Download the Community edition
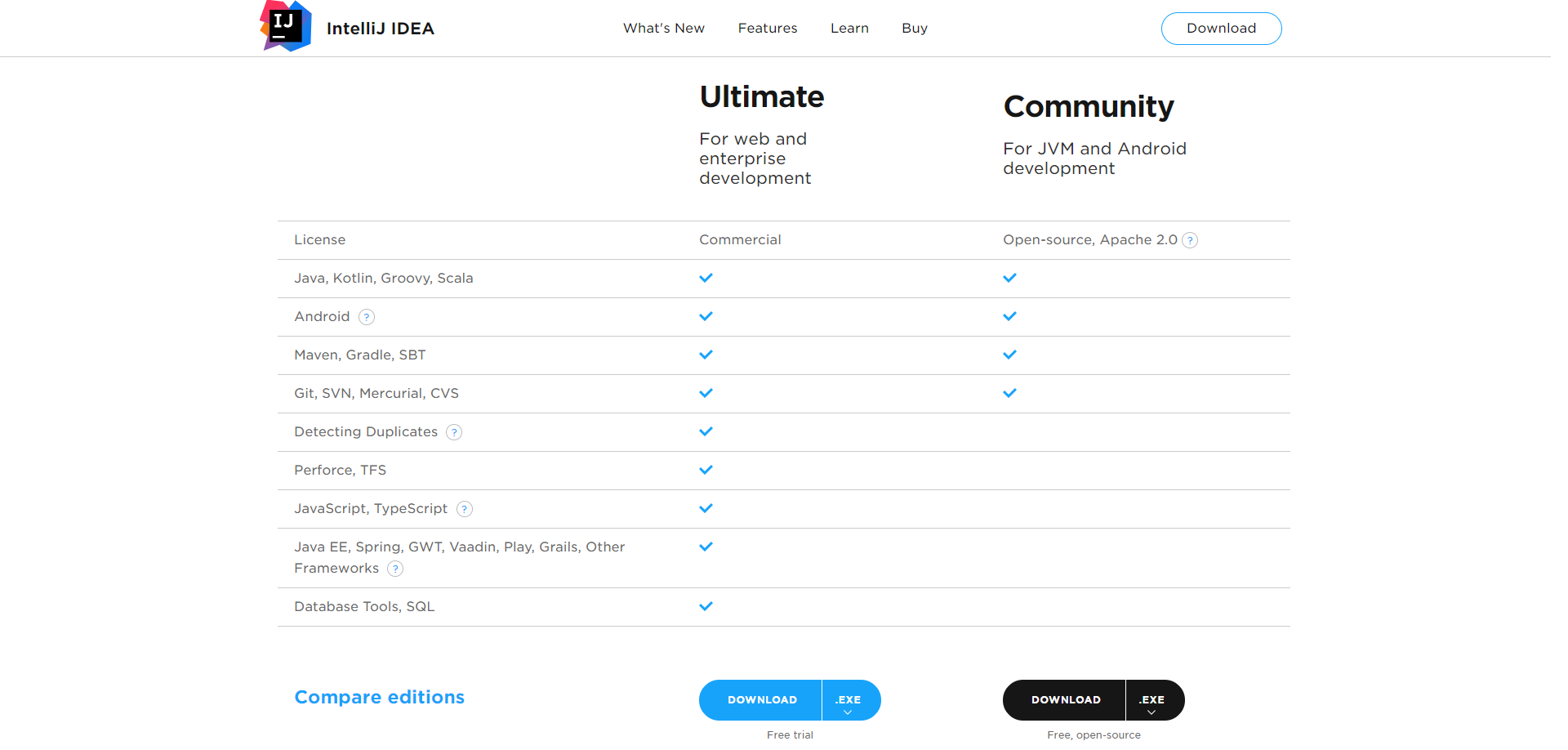Image resolution: width=1568 pixels, height=750 pixels. (1065, 700)
